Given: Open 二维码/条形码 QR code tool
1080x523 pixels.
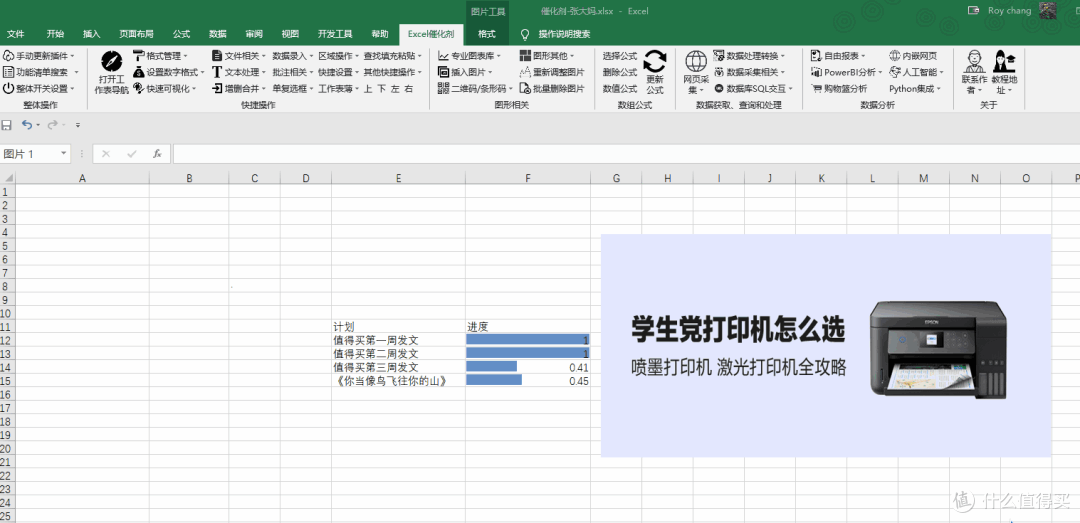Looking at the screenshot, I should click(x=475, y=88).
